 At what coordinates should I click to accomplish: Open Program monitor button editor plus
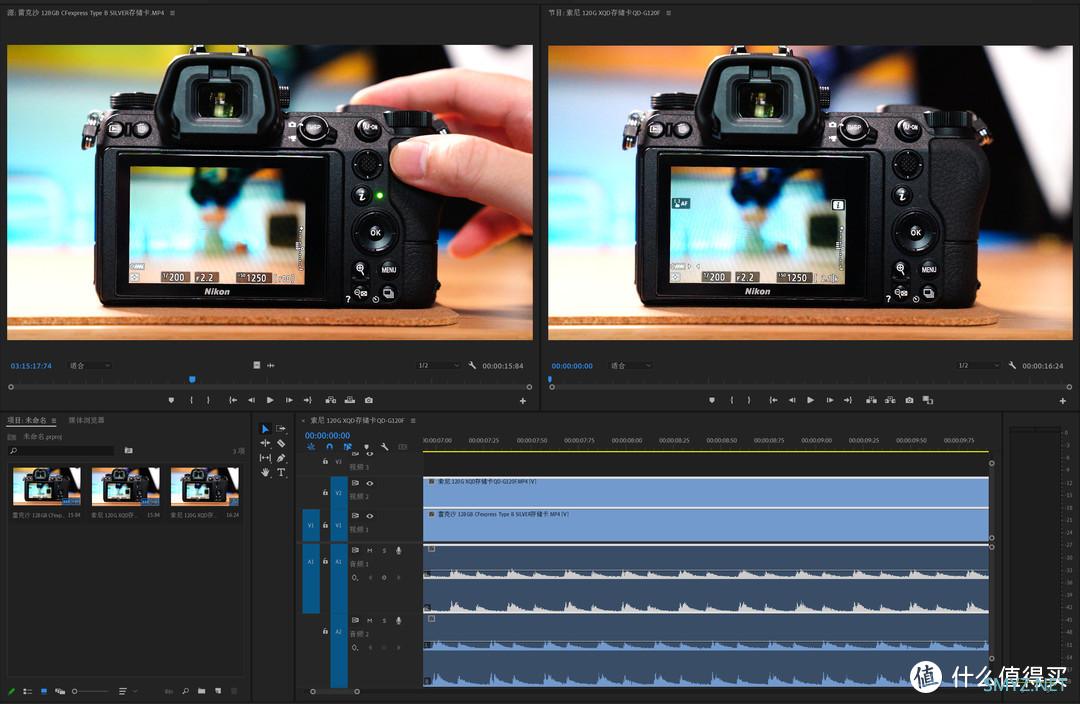[1063, 400]
